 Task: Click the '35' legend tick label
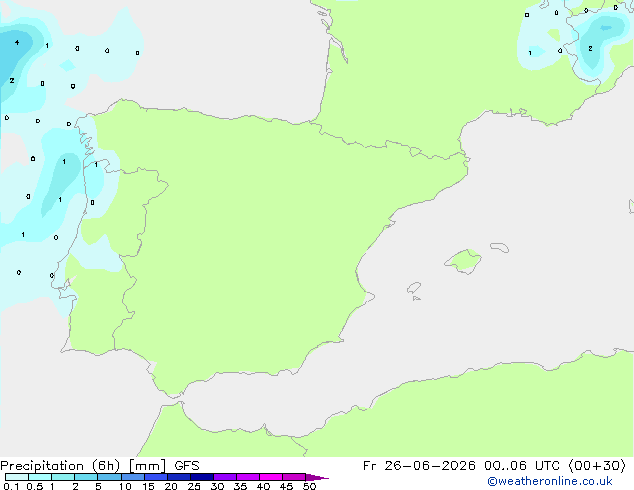coord(240,486)
